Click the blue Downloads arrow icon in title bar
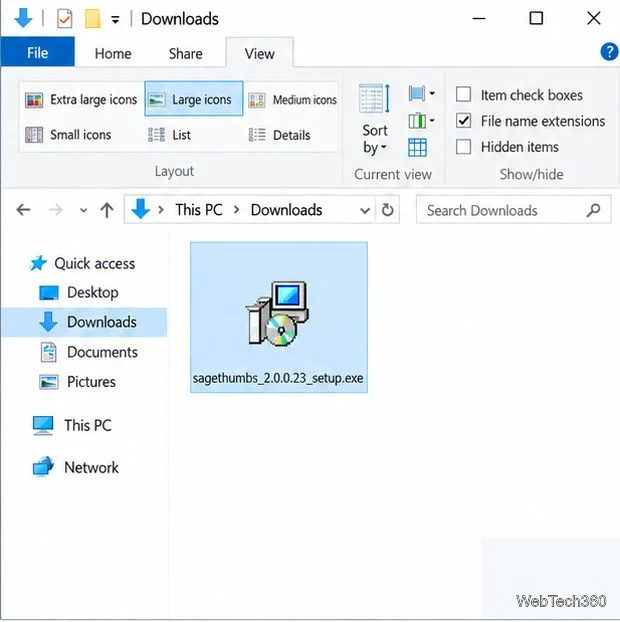This screenshot has height=622, width=620. 23,18
